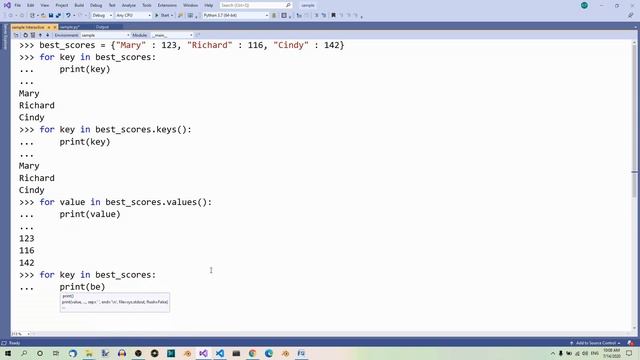Image resolution: width=640 pixels, height=360 pixels.
Task: Open the Test menu
Action: [x=112, y=5]
